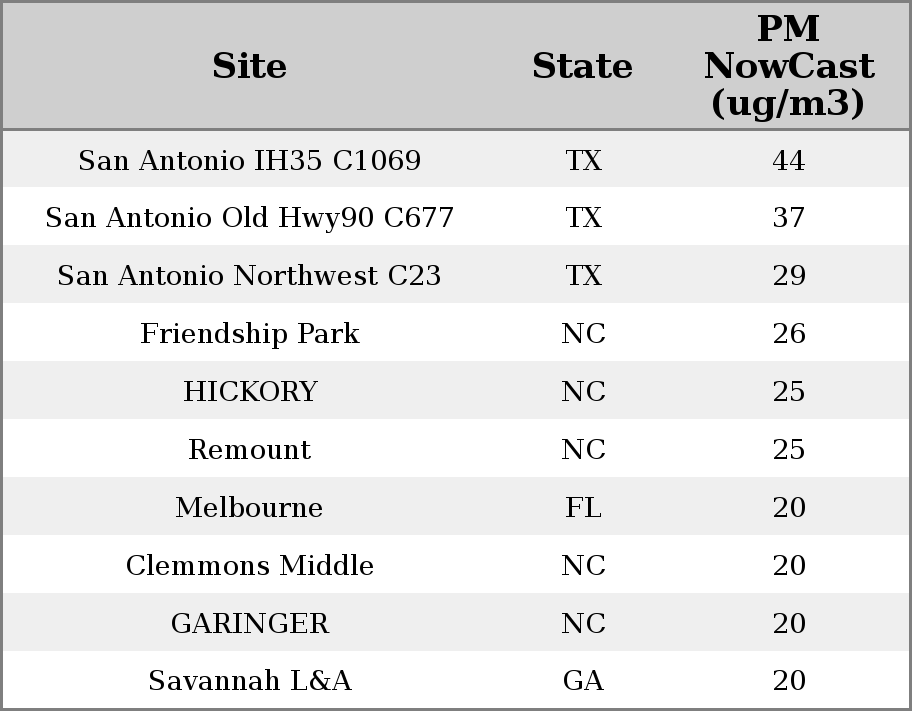Click the HICKORY site name

point(249,392)
